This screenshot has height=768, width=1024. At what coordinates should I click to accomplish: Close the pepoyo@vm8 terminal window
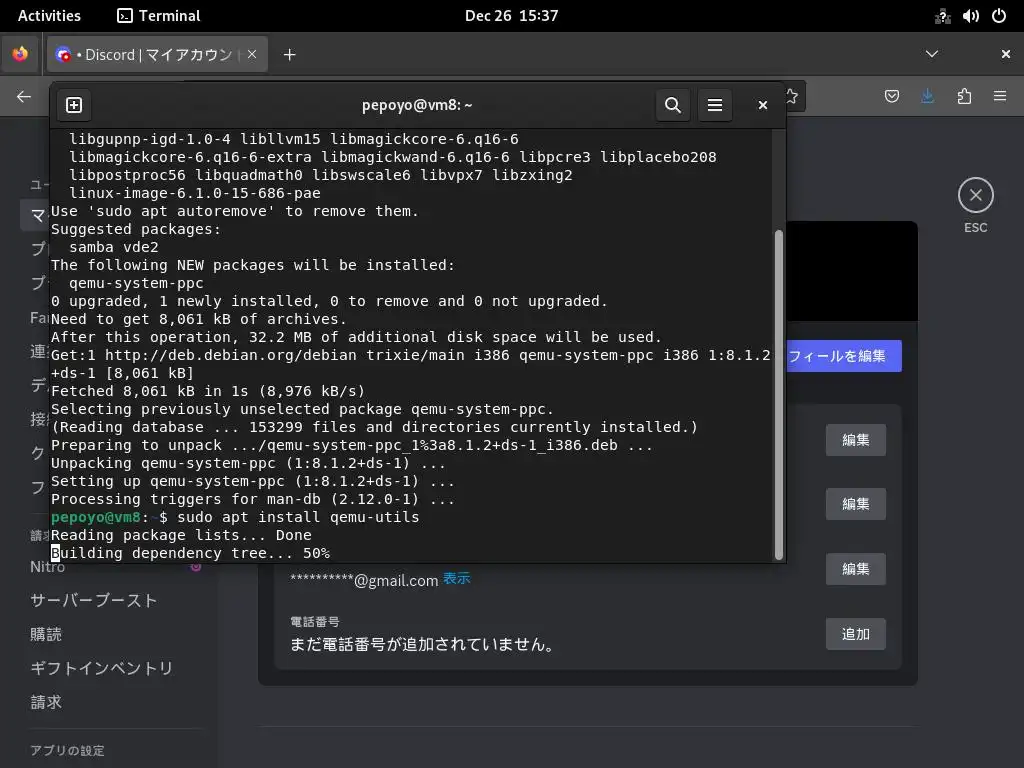point(762,105)
